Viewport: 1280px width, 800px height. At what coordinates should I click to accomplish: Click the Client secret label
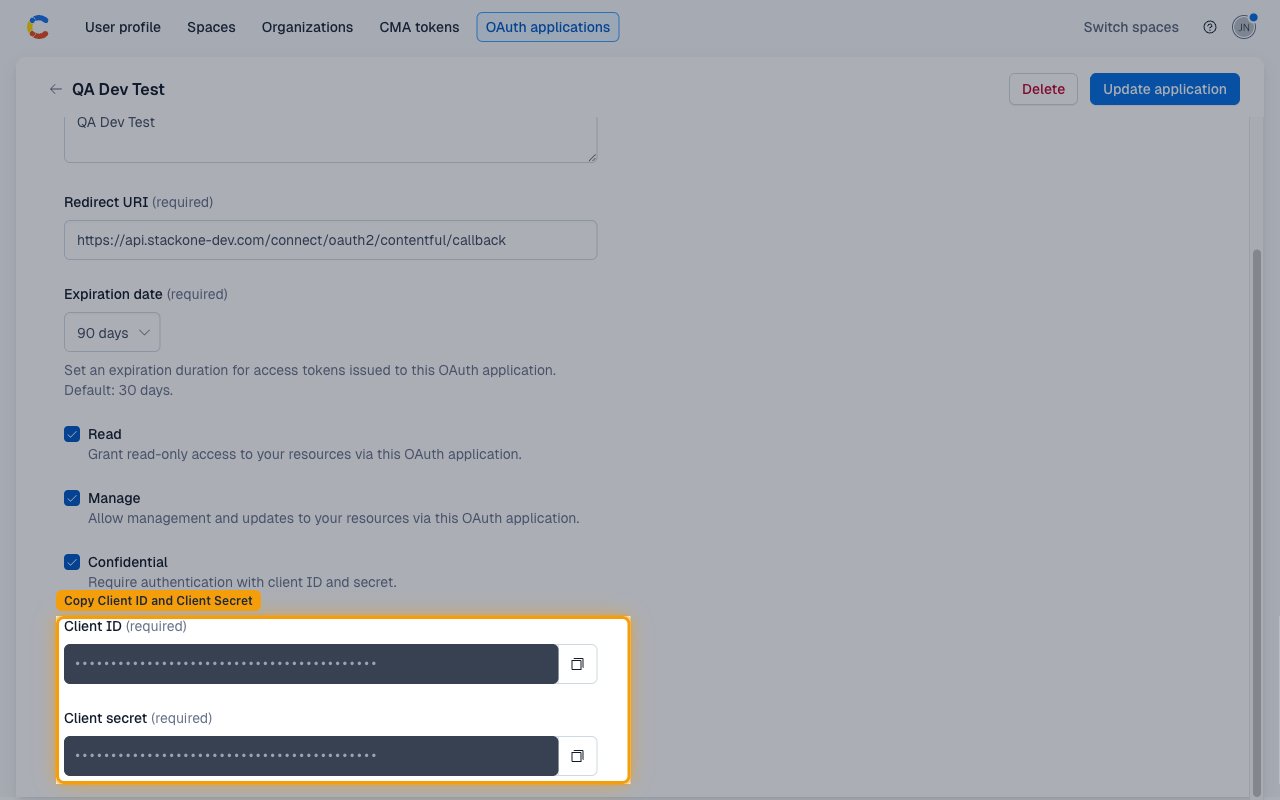click(106, 718)
